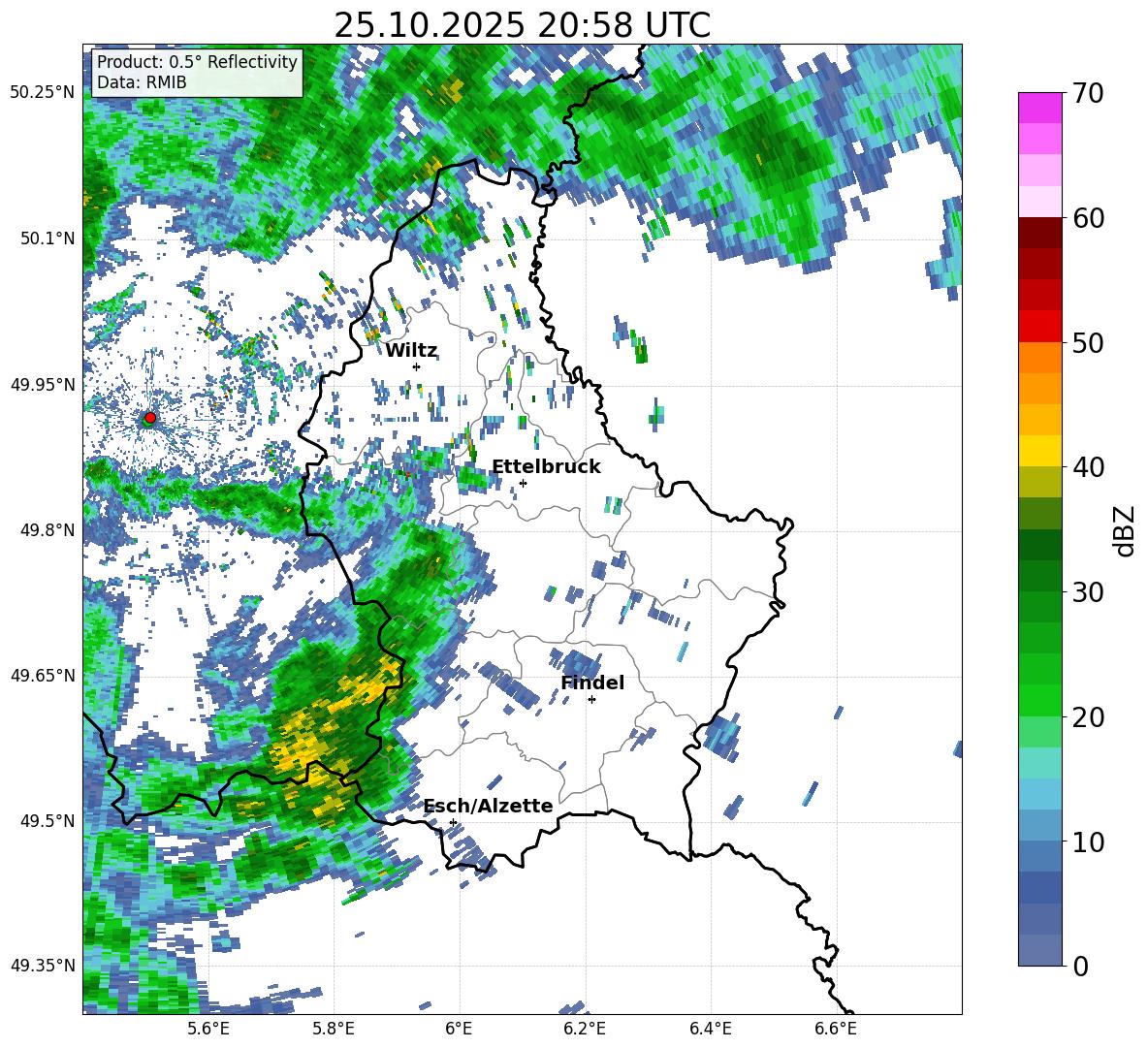Click the 50.1°N latitude label
This screenshot has height=1048, width=1148.
tap(48, 238)
